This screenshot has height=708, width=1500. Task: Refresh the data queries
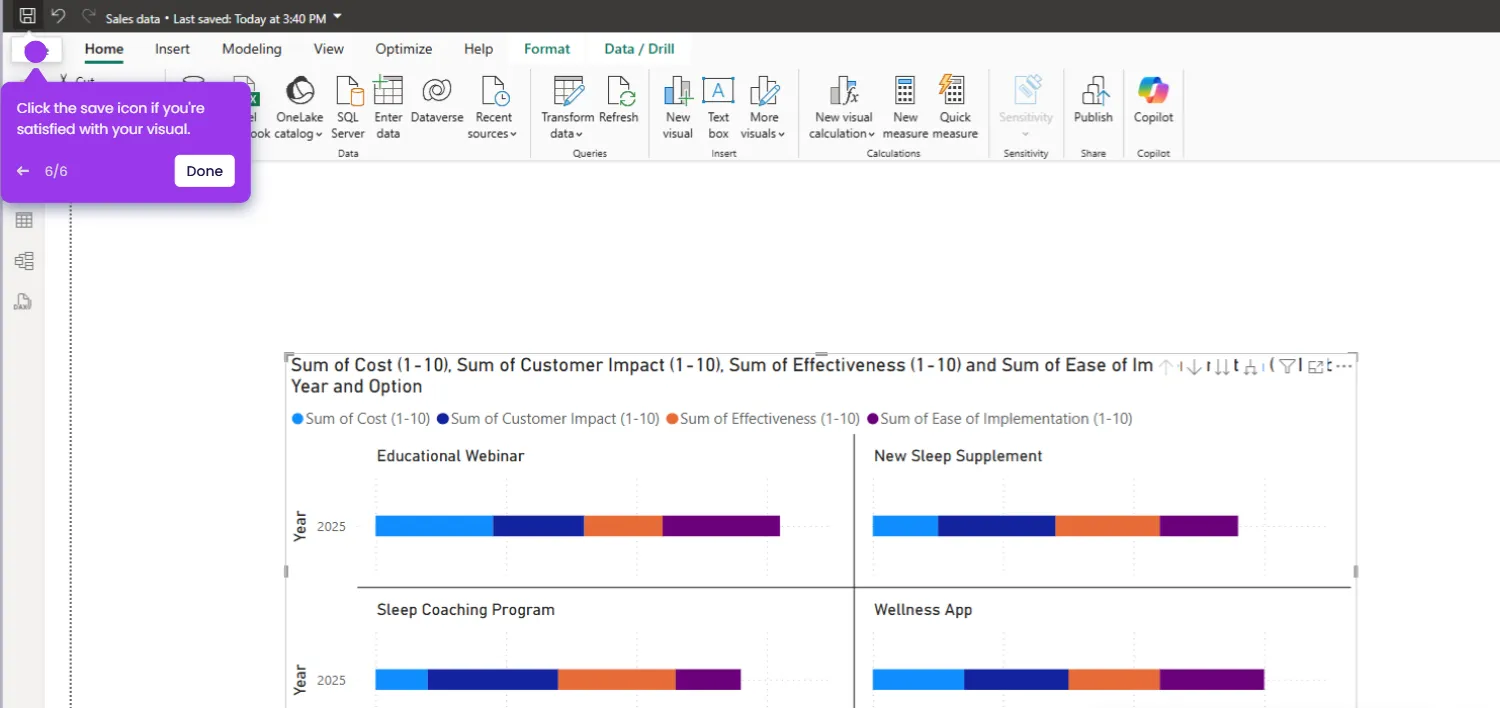click(x=619, y=100)
